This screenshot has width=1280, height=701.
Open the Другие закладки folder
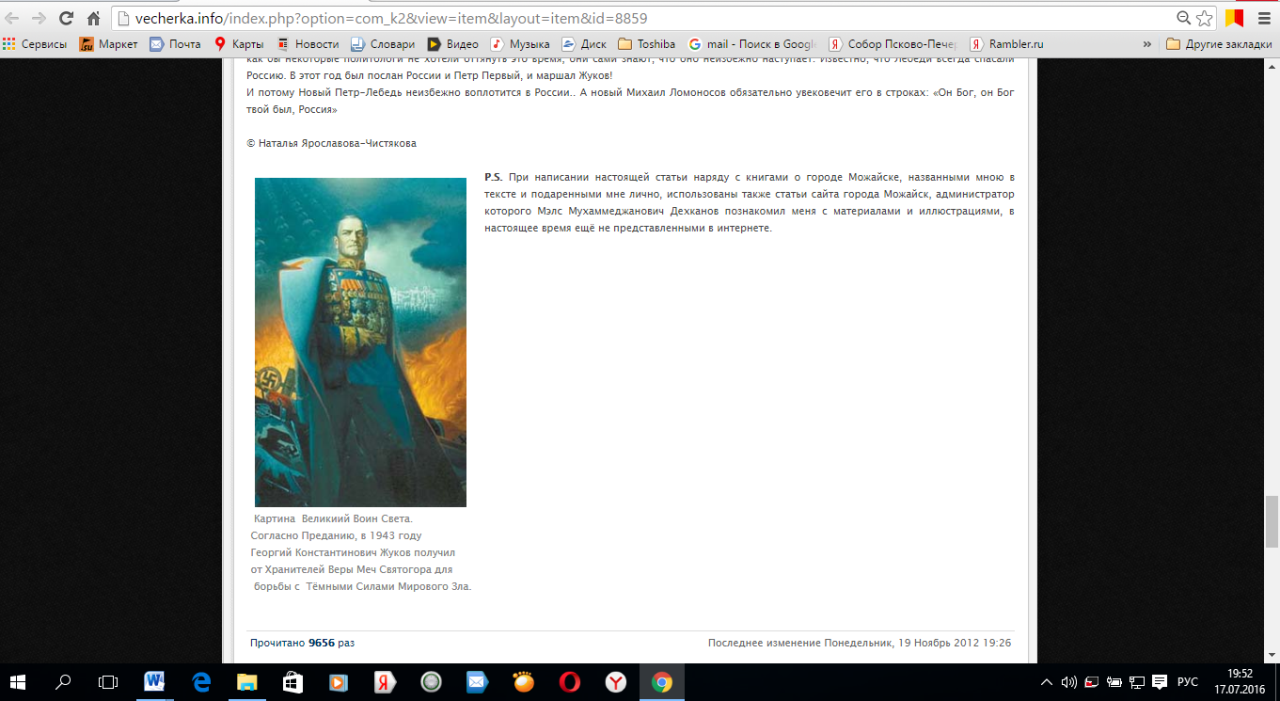coord(1219,44)
